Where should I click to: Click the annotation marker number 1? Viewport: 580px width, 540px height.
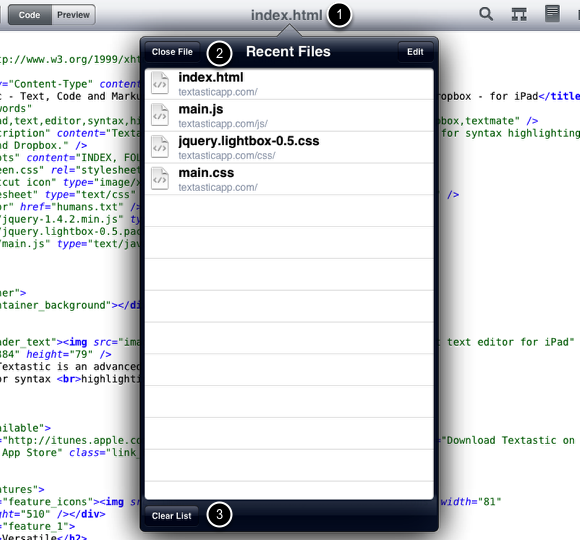pos(339,15)
